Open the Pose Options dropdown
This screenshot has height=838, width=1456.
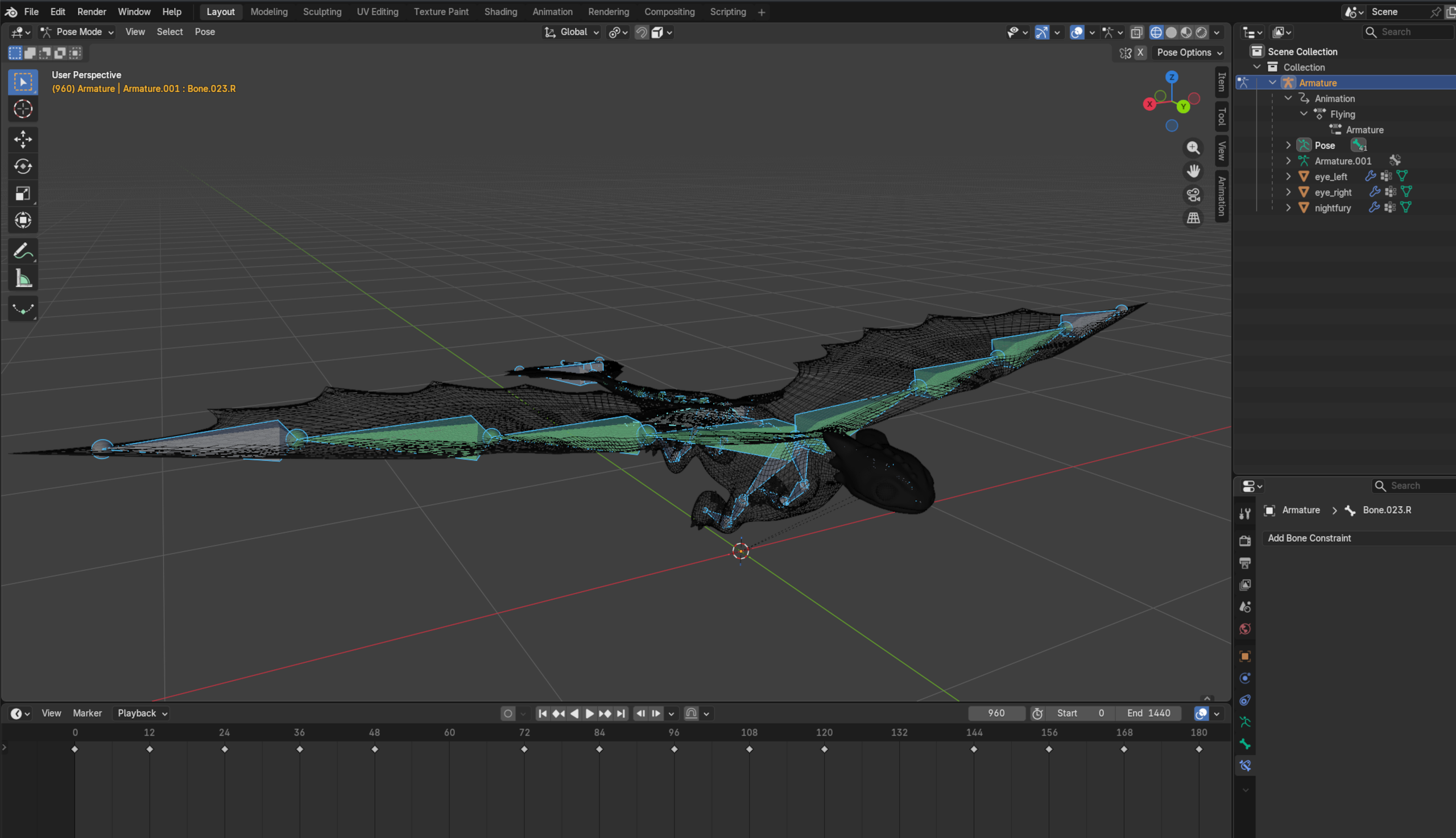(x=1189, y=52)
